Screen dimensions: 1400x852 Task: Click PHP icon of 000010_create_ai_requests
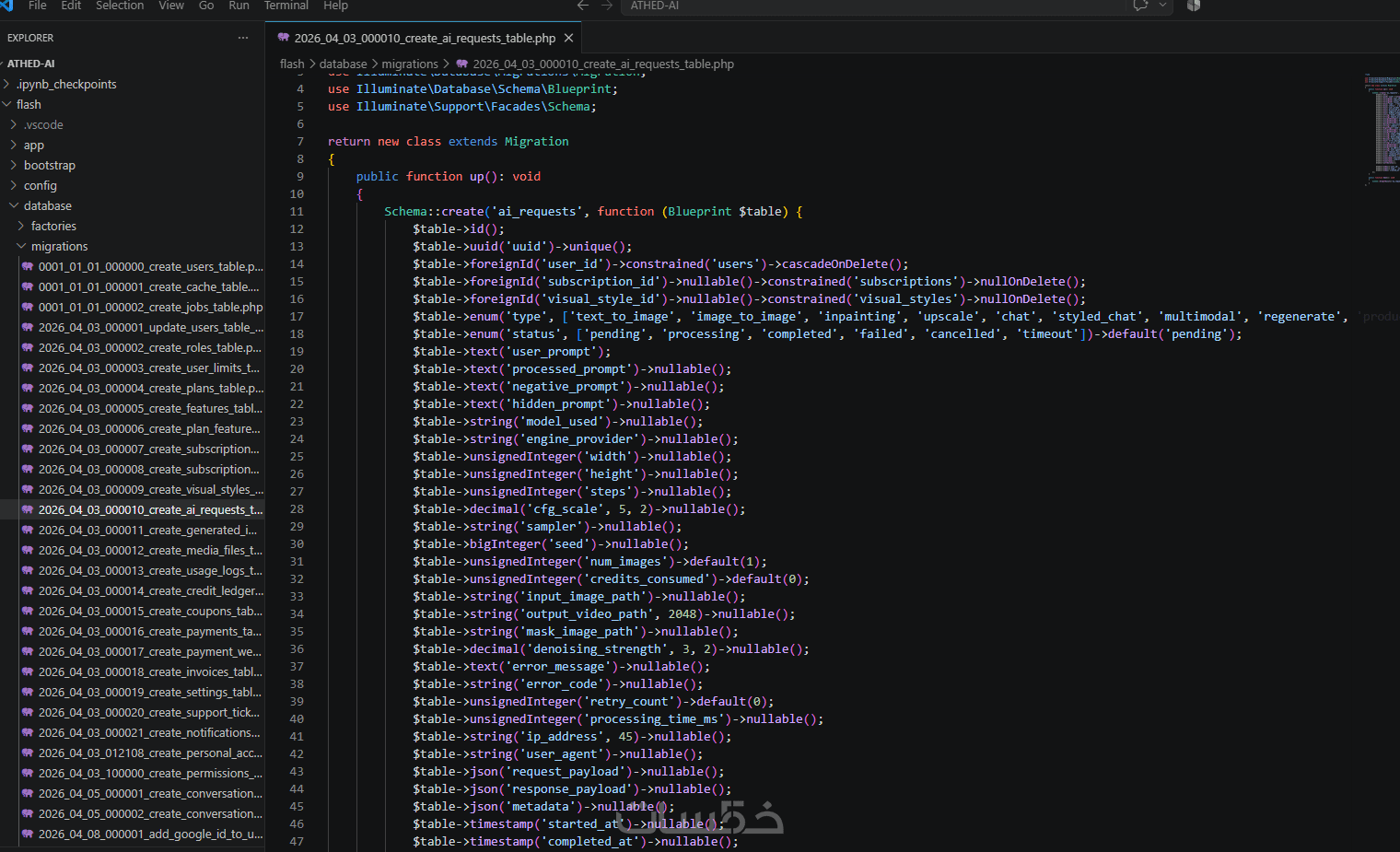28,509
